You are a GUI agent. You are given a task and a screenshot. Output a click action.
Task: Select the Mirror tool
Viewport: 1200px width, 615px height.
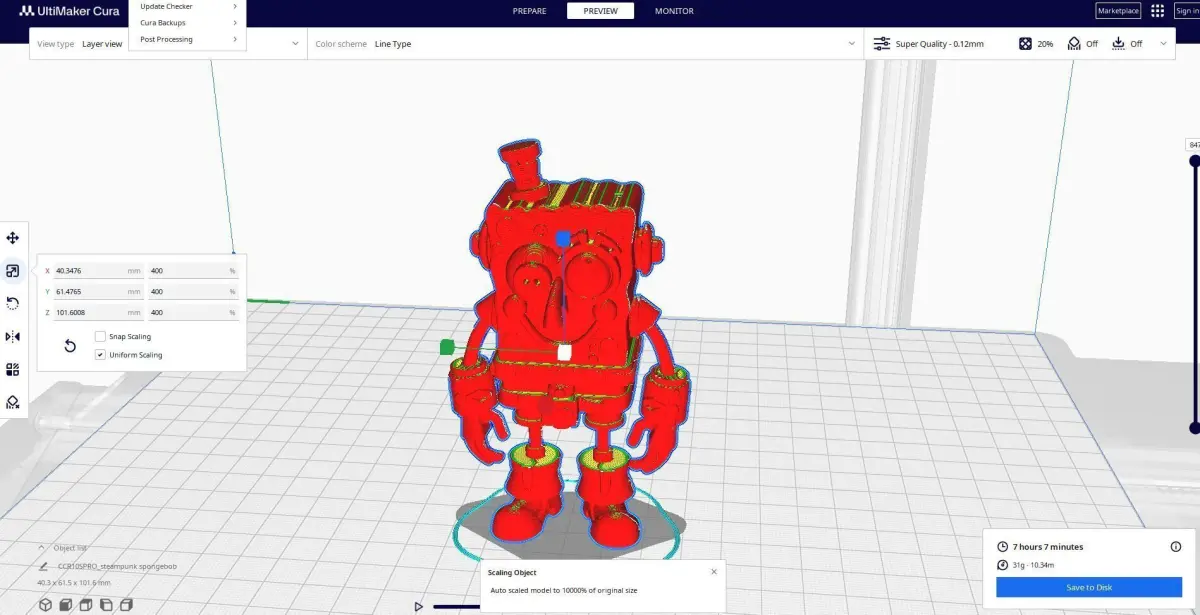(13, 336)
